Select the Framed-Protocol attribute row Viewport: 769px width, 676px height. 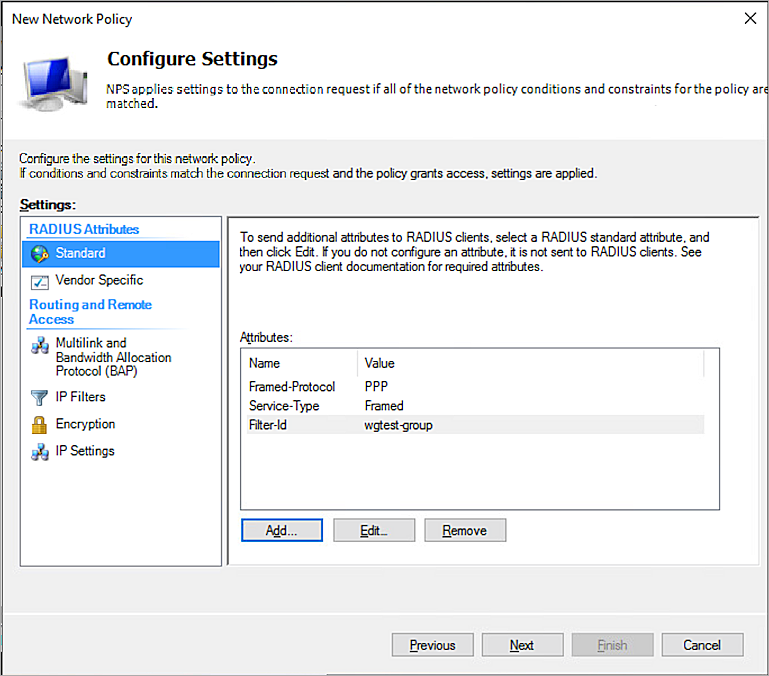[292, 387]
